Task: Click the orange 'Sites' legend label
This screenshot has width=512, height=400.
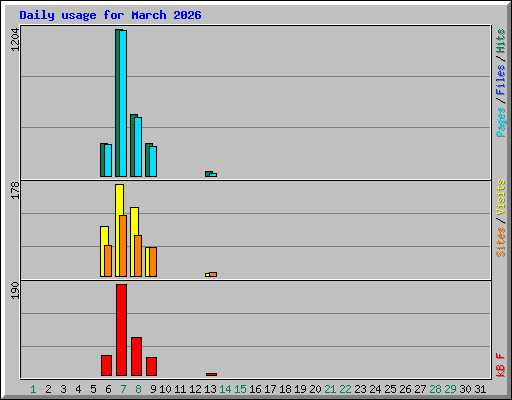Action: [x=500, y=242]
